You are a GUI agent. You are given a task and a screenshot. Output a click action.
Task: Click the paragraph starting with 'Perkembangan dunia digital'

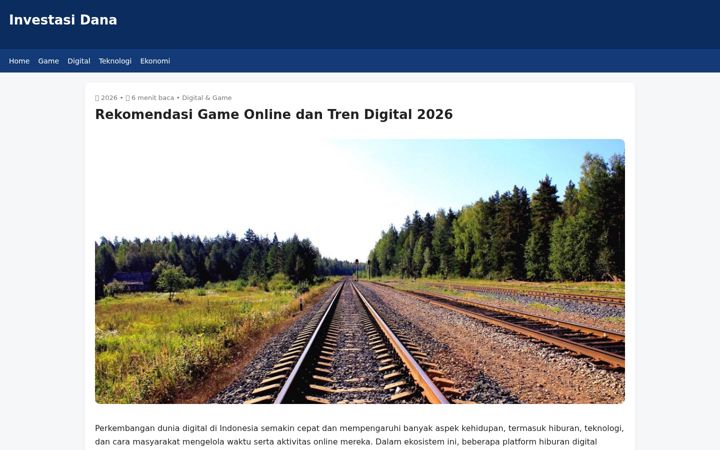(360, 435)
